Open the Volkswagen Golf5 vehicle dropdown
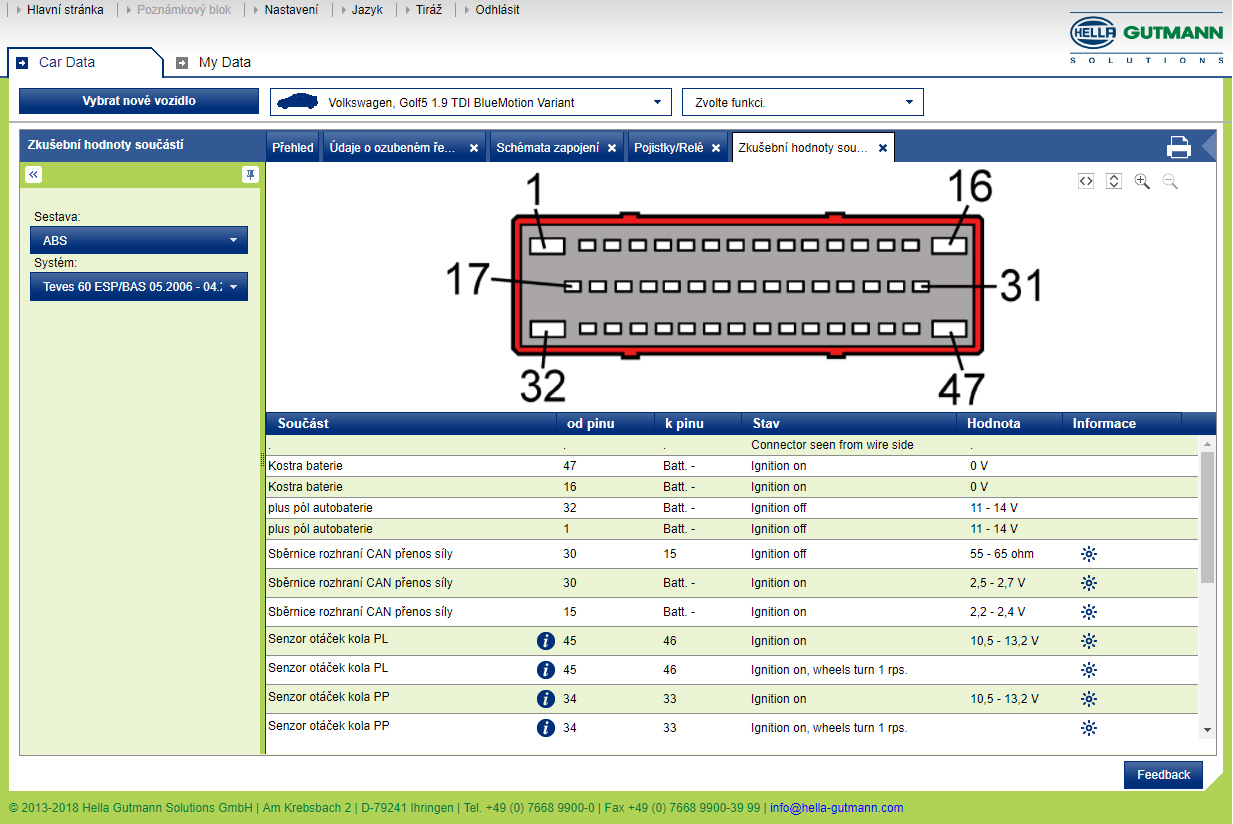The height and width of the screenshot is (824, 1233). (470, 102)
